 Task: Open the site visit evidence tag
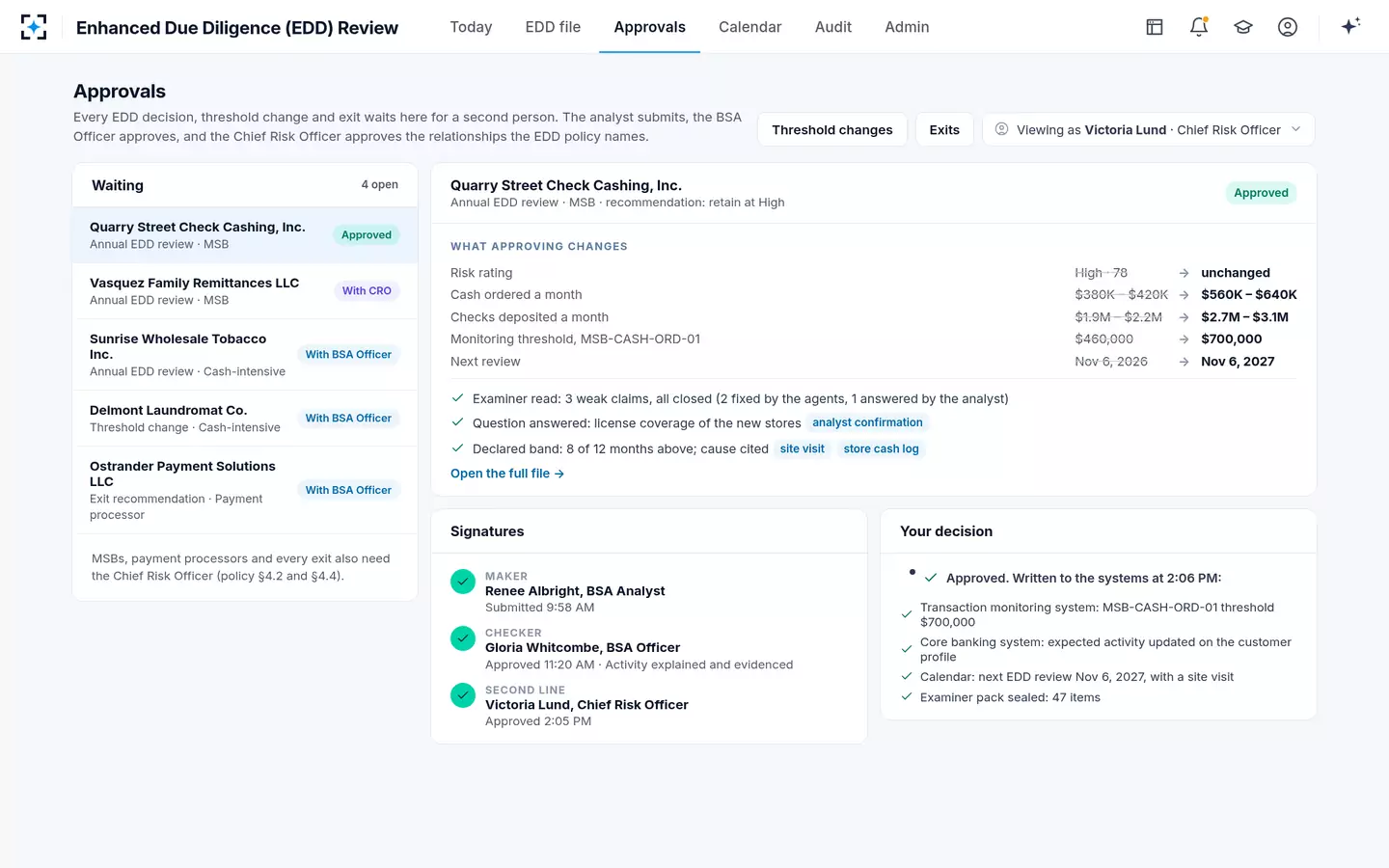(x=802, y=448)
